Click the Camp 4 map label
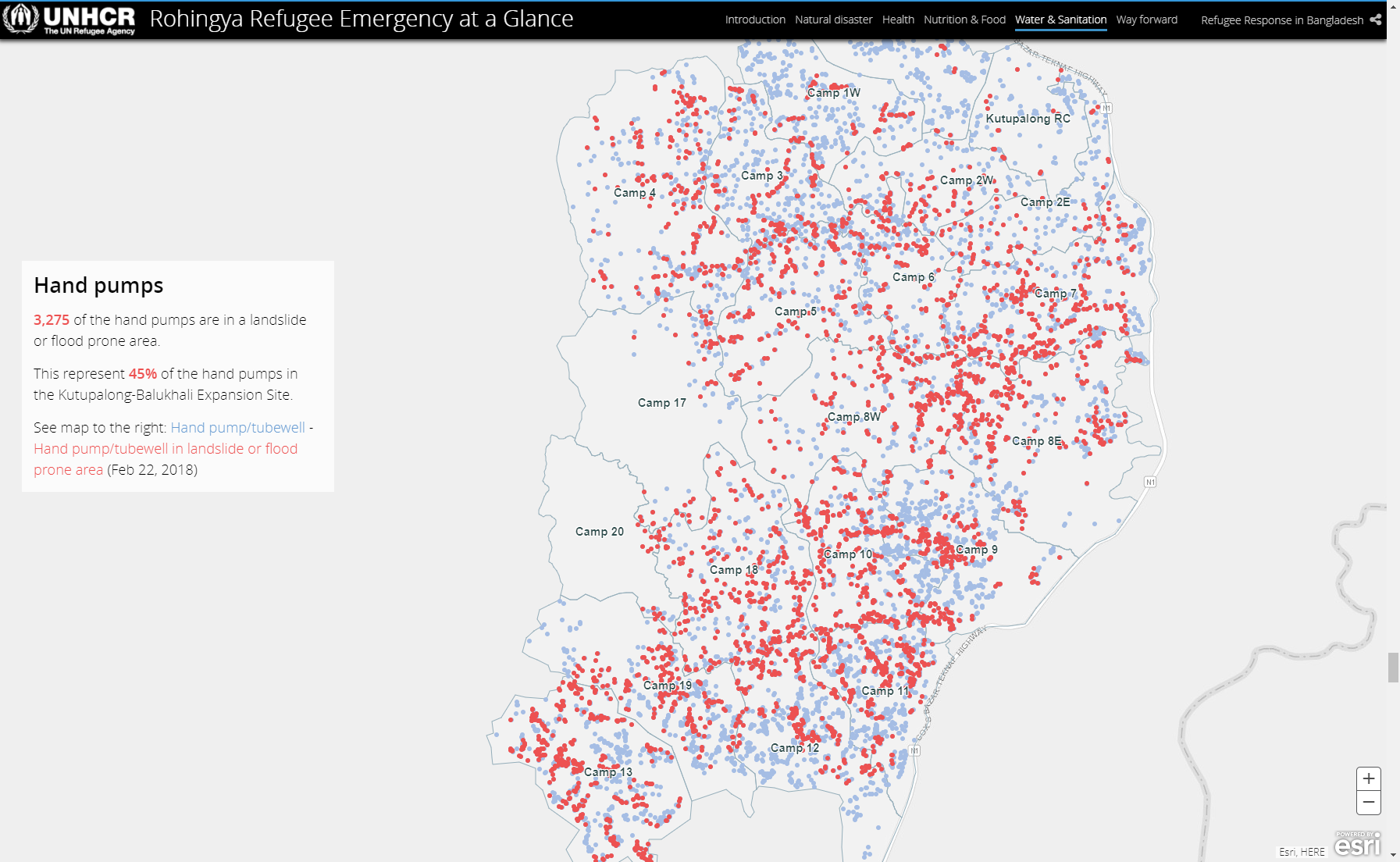The width and height of the screenshot is (1400, 862). tap(635, 193)
